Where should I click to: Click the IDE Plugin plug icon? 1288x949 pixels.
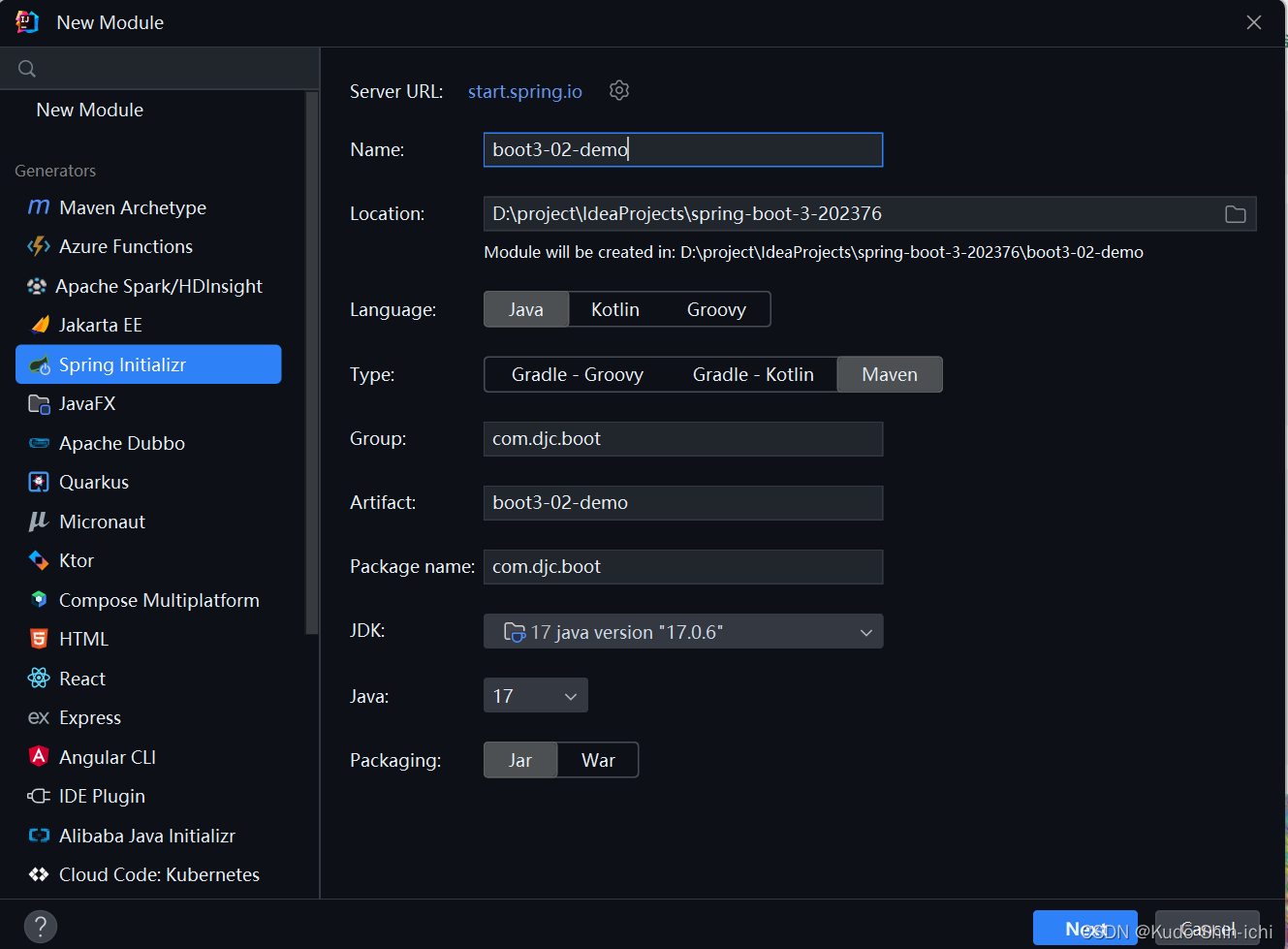click(x=39, y=796)
